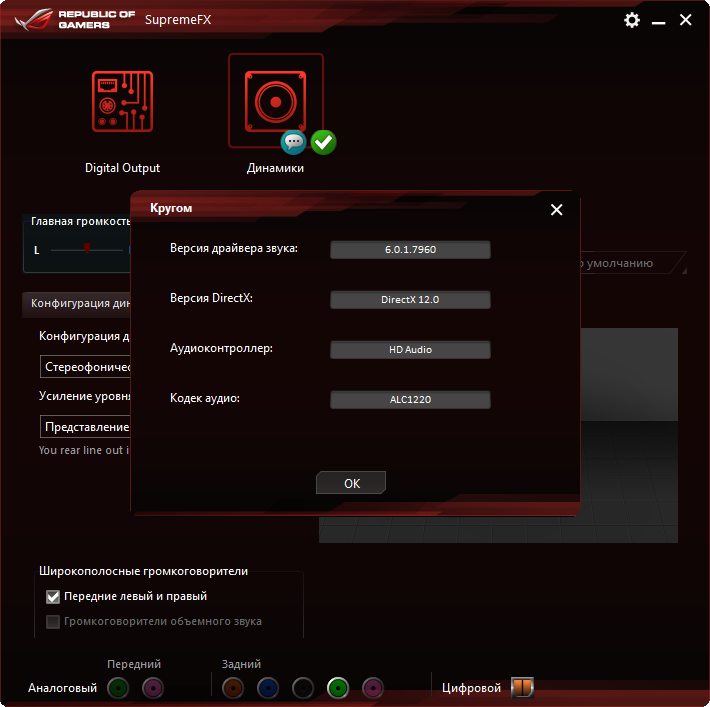This screenshot has width=710, height=707.
Task: Click front pink analog jack
Action: [x=153, y=688]
